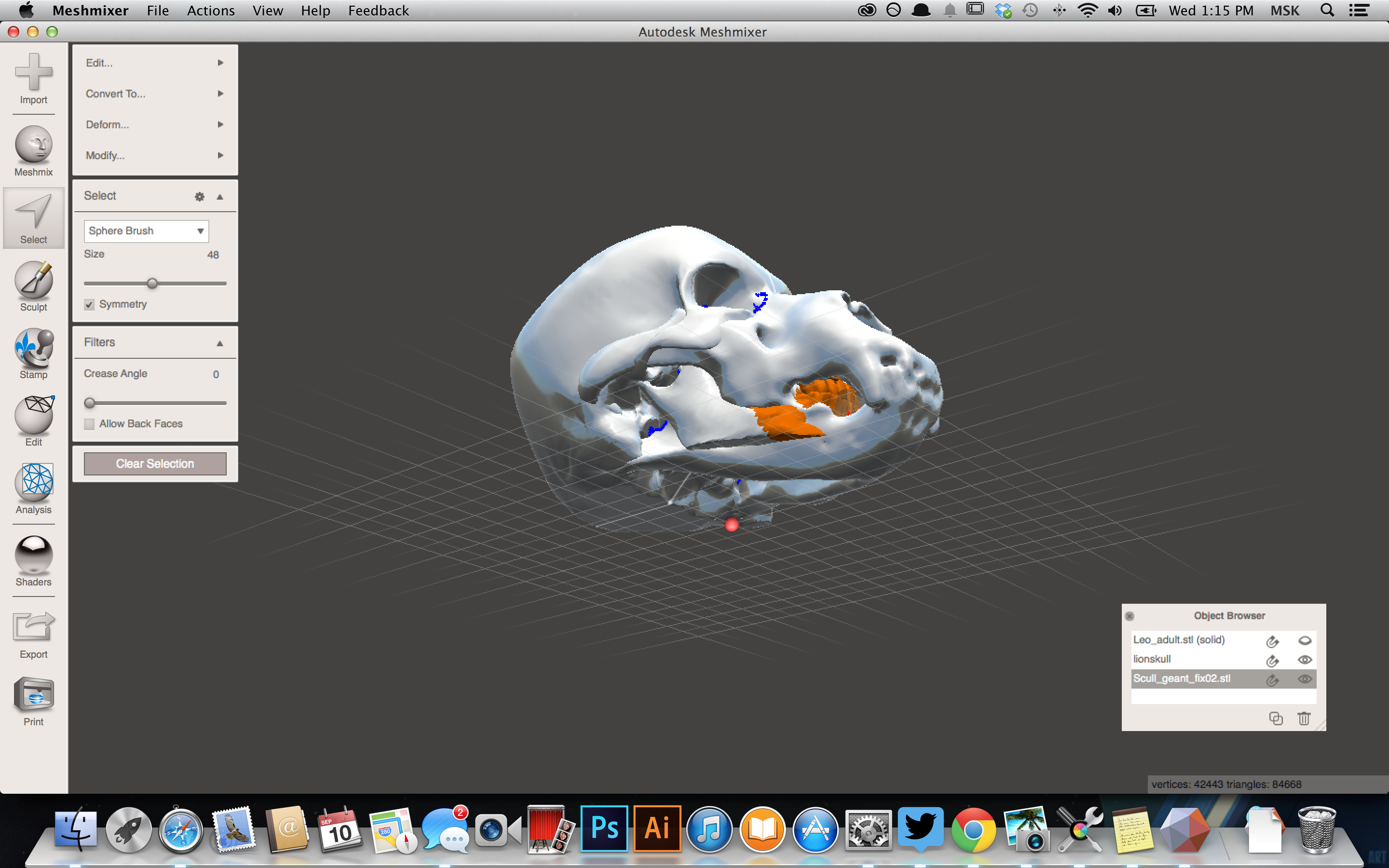Image resolution: width=1389 pixels, height=868 pixels.
Task: Activate the Select tool in sidebar
Action: tap(33, 218)
